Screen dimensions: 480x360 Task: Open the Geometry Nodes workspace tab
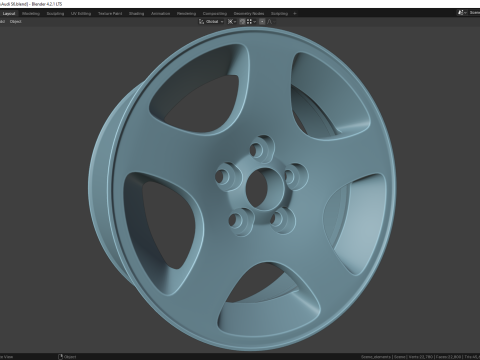coord(249,14)
